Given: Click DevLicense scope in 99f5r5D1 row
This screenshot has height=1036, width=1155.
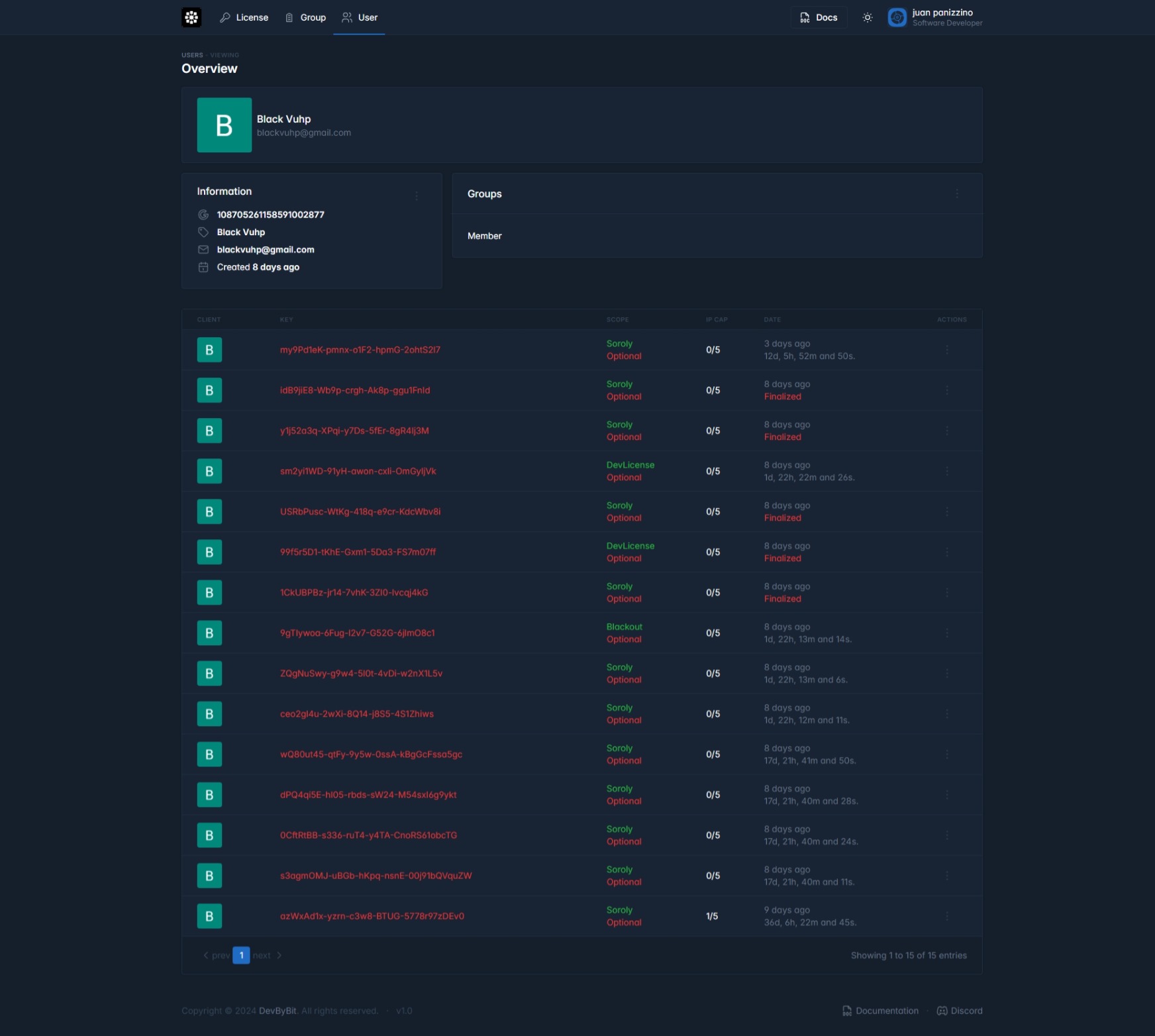Looking at the screenshot, I should (630, 546).
